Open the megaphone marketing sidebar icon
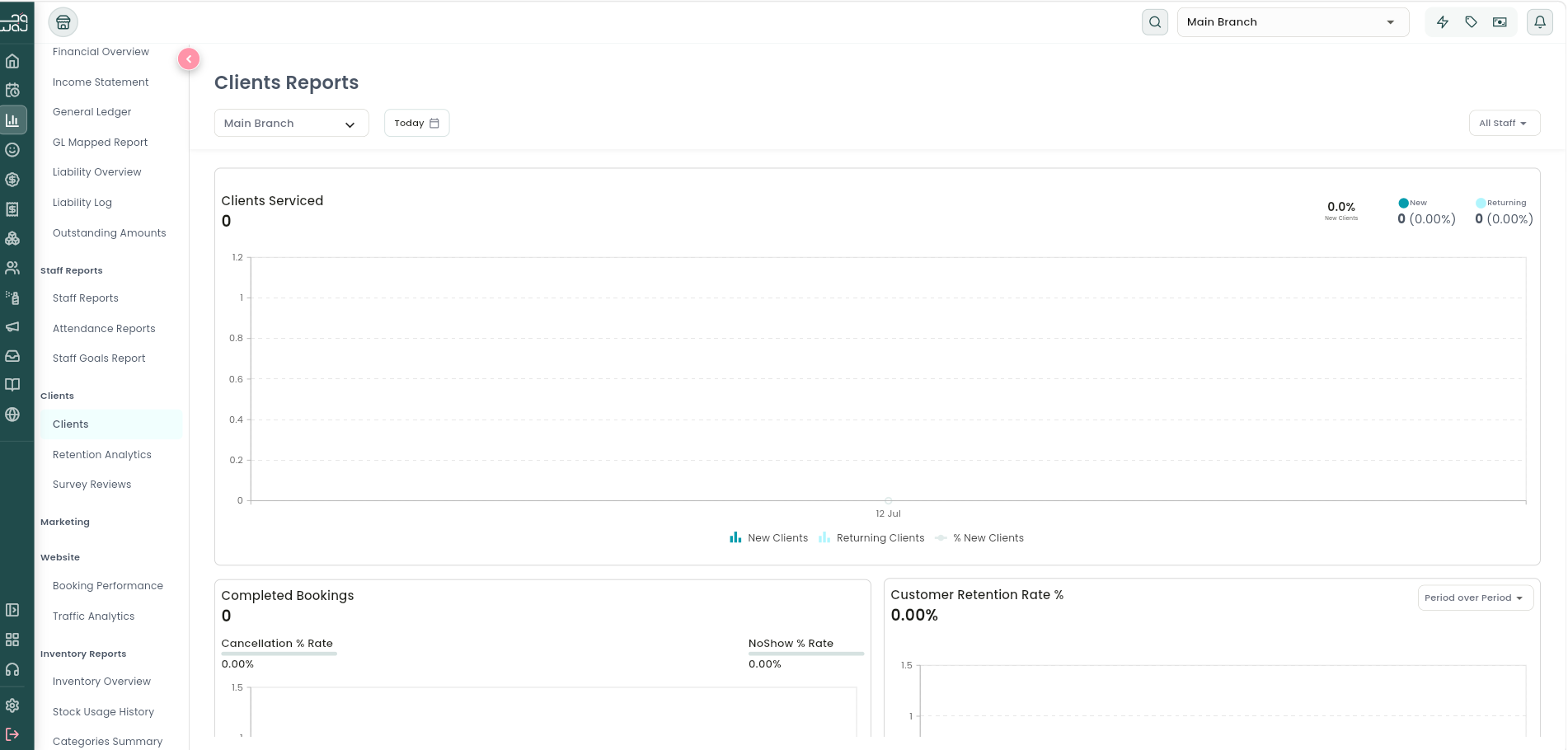The width and height of the screenshot is (1568, 750). click(x=12, y=327)
